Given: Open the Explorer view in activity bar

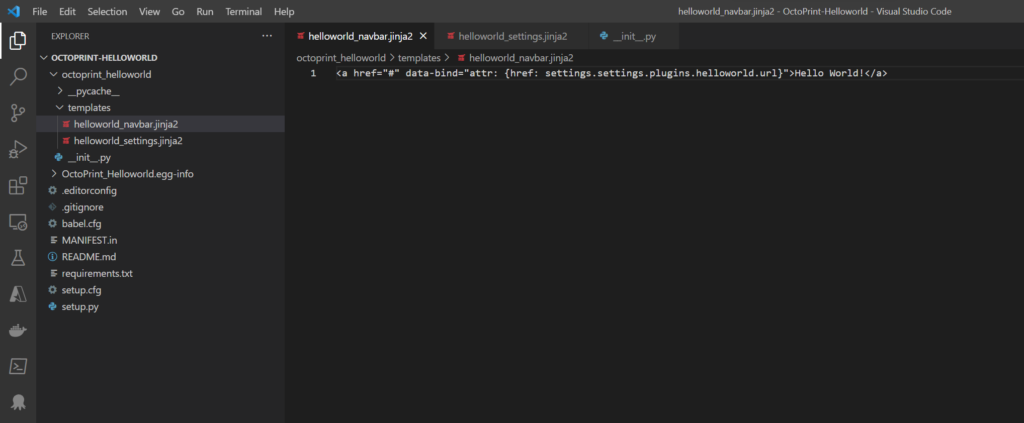Looking at the screenshot, I should coord(18,41).
